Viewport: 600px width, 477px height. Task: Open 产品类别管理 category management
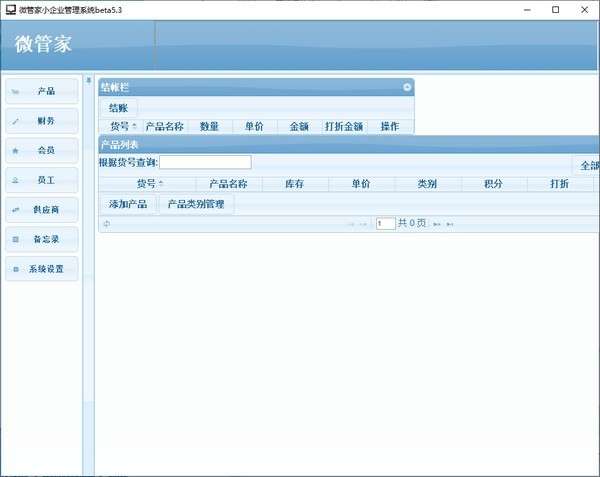(x=196, y=204)
